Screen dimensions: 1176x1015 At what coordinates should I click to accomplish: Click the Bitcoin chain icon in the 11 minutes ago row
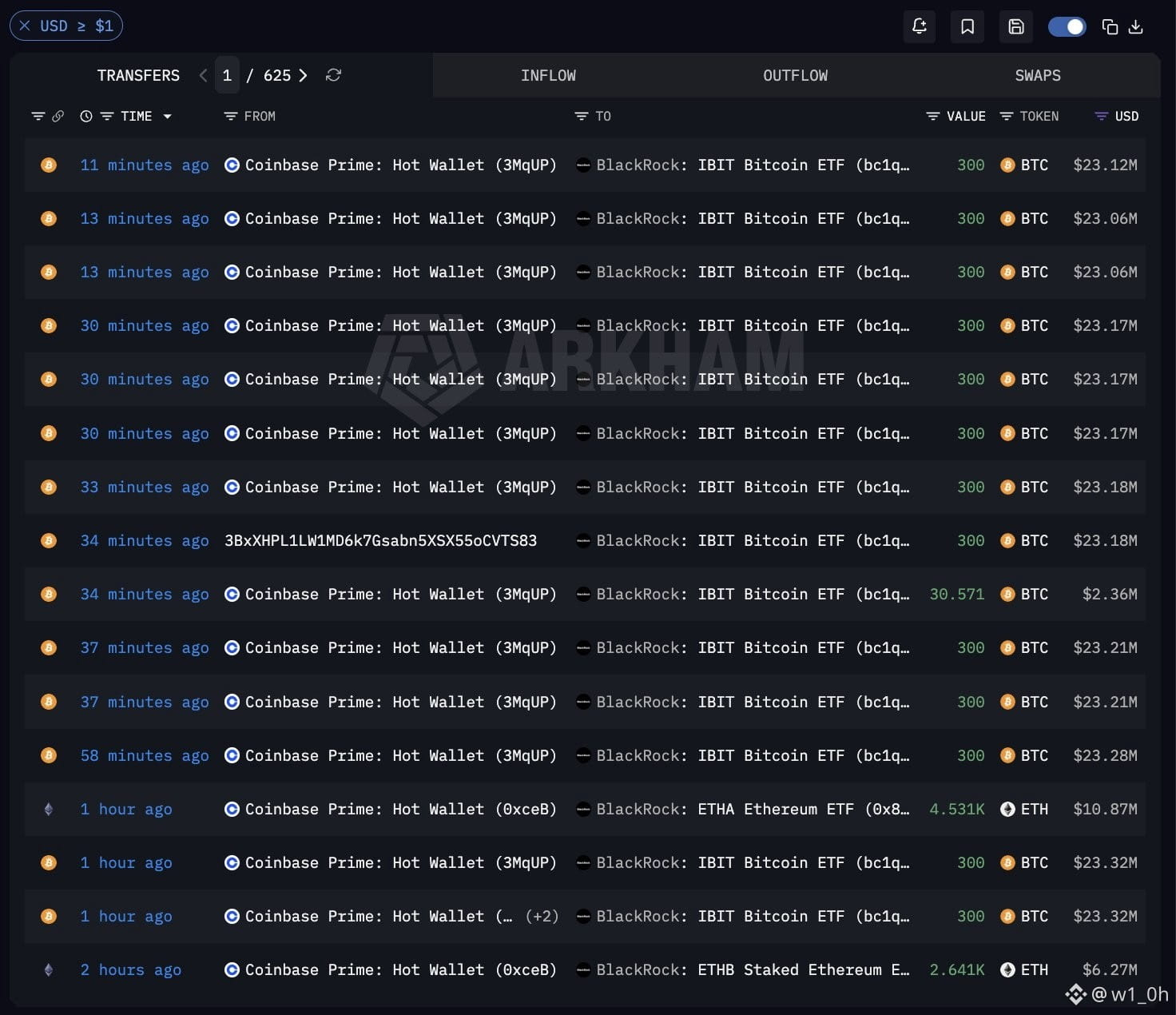[x=49, y=165]
